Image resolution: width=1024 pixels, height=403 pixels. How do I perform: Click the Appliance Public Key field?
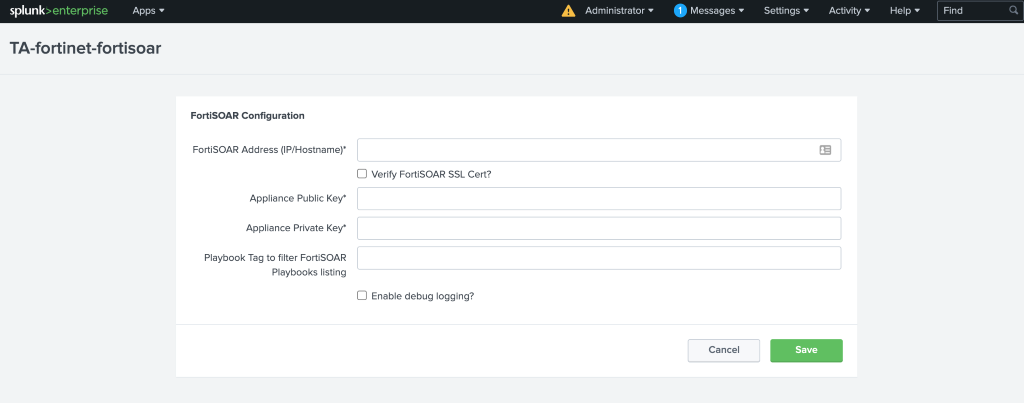tap(599, 199)
